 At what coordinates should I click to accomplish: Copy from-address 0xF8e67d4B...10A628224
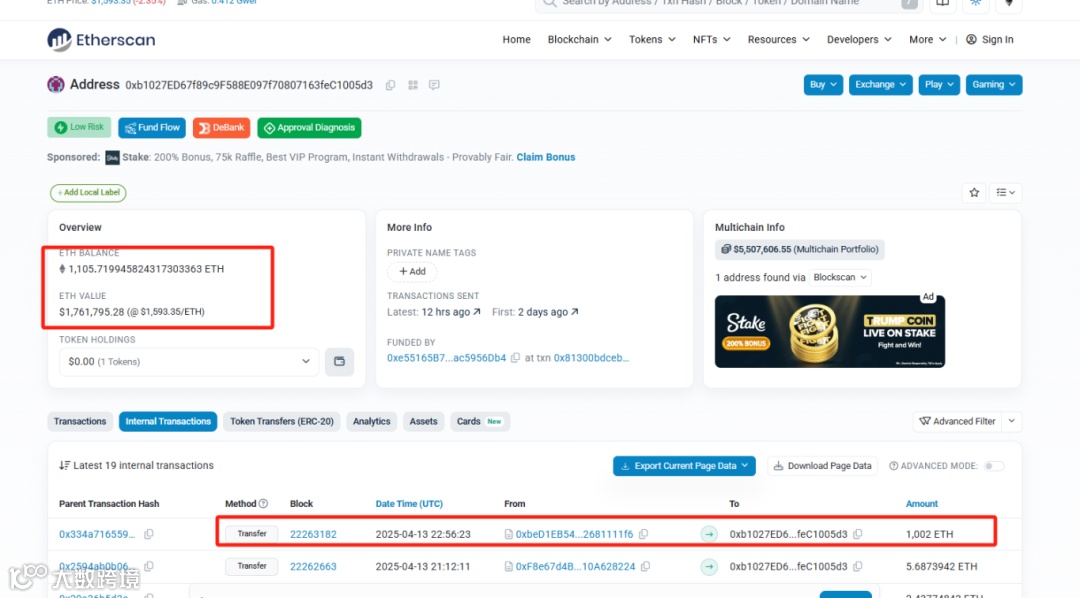click(x=645, y=566)
